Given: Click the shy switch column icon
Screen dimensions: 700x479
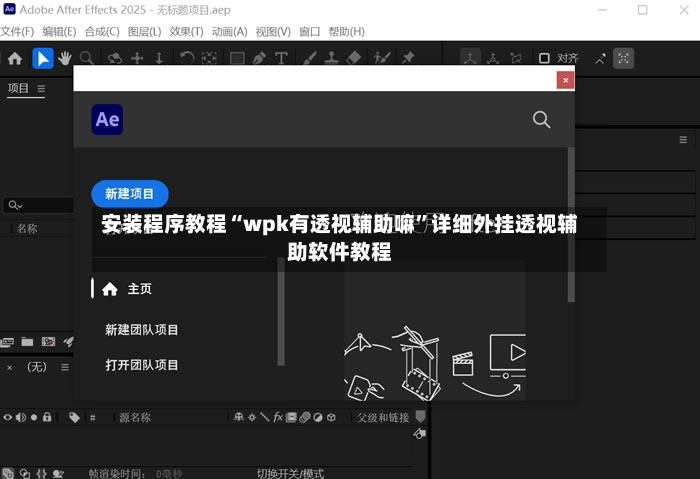Looking at the screenshot, I should 239,417.
